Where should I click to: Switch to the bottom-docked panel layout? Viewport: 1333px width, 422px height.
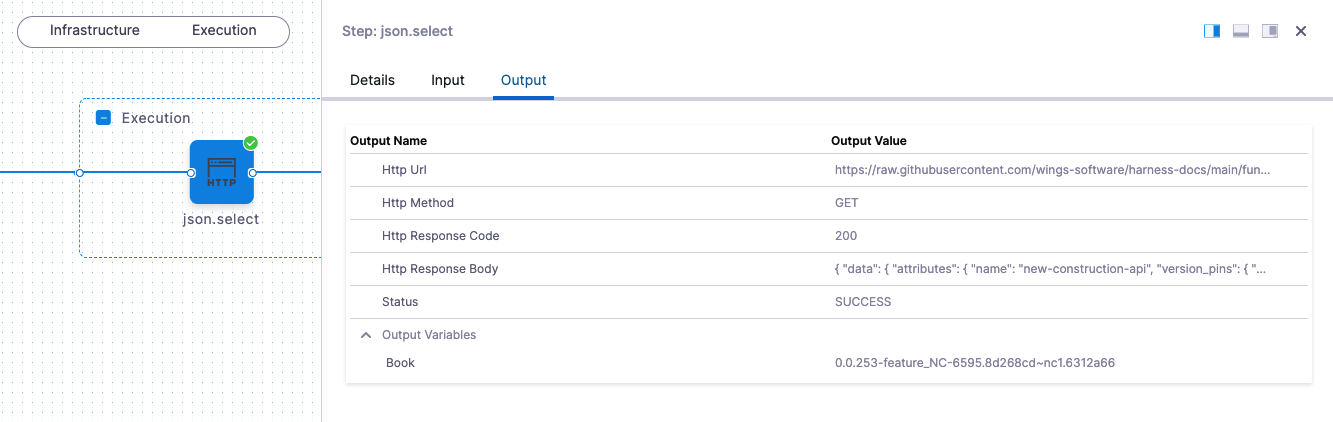pos(1241,31)
